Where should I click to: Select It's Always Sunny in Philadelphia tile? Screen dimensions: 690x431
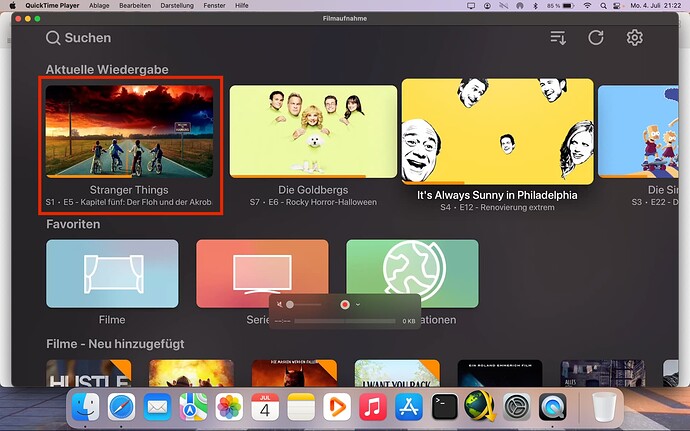(x=498, y=131)
